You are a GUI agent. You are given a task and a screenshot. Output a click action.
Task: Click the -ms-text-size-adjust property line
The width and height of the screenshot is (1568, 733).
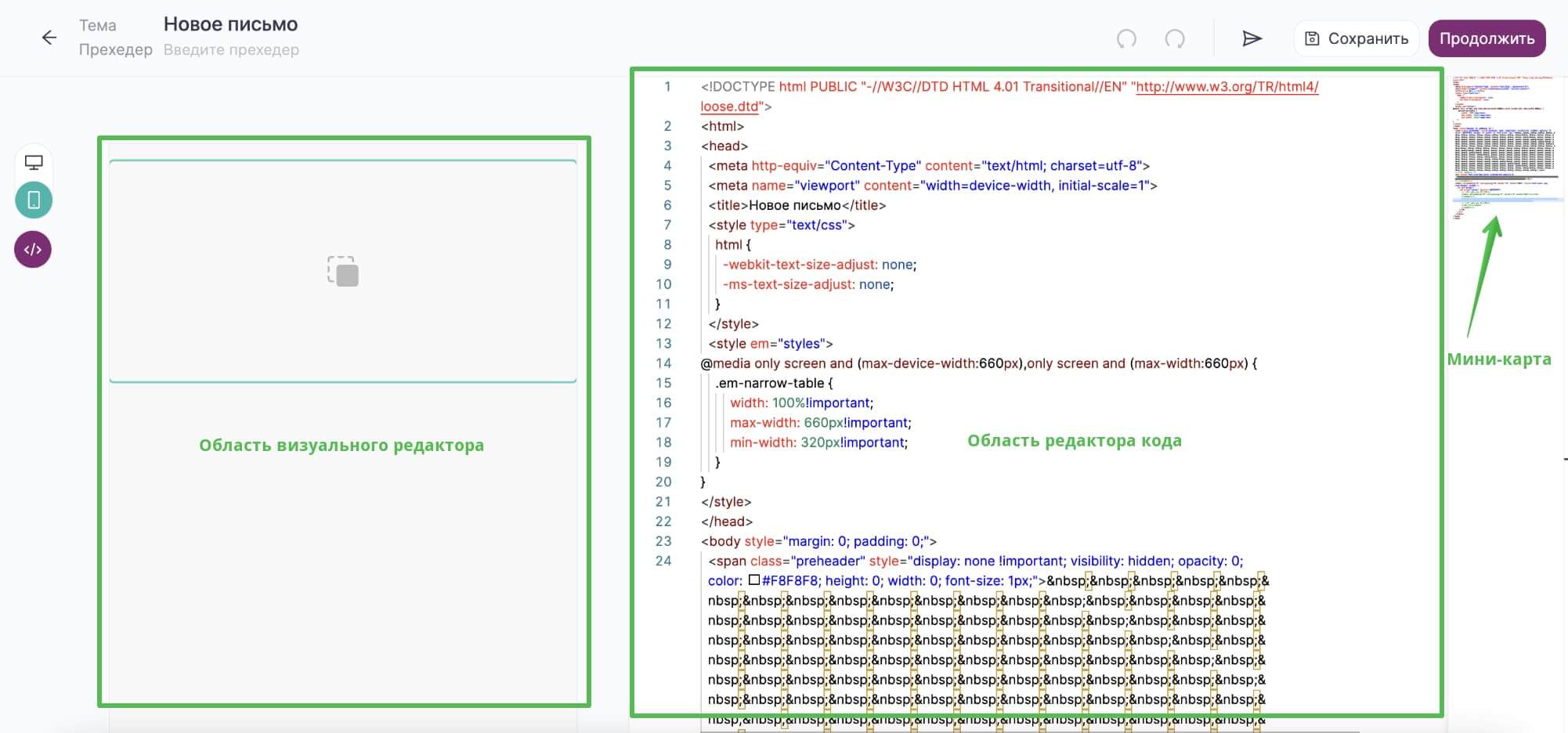[808, 284]
